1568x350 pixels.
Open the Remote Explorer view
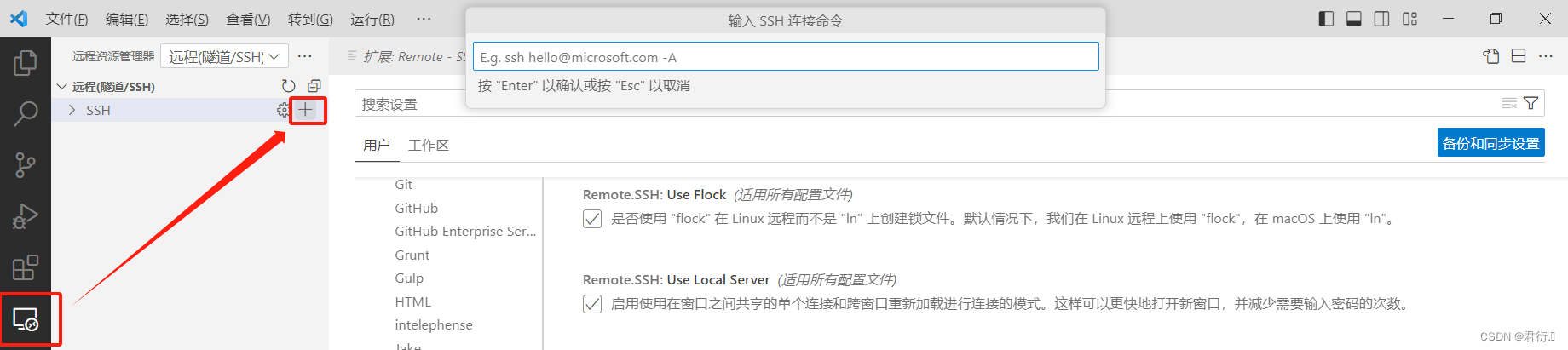pyautogui.click(x=26, y=319)
